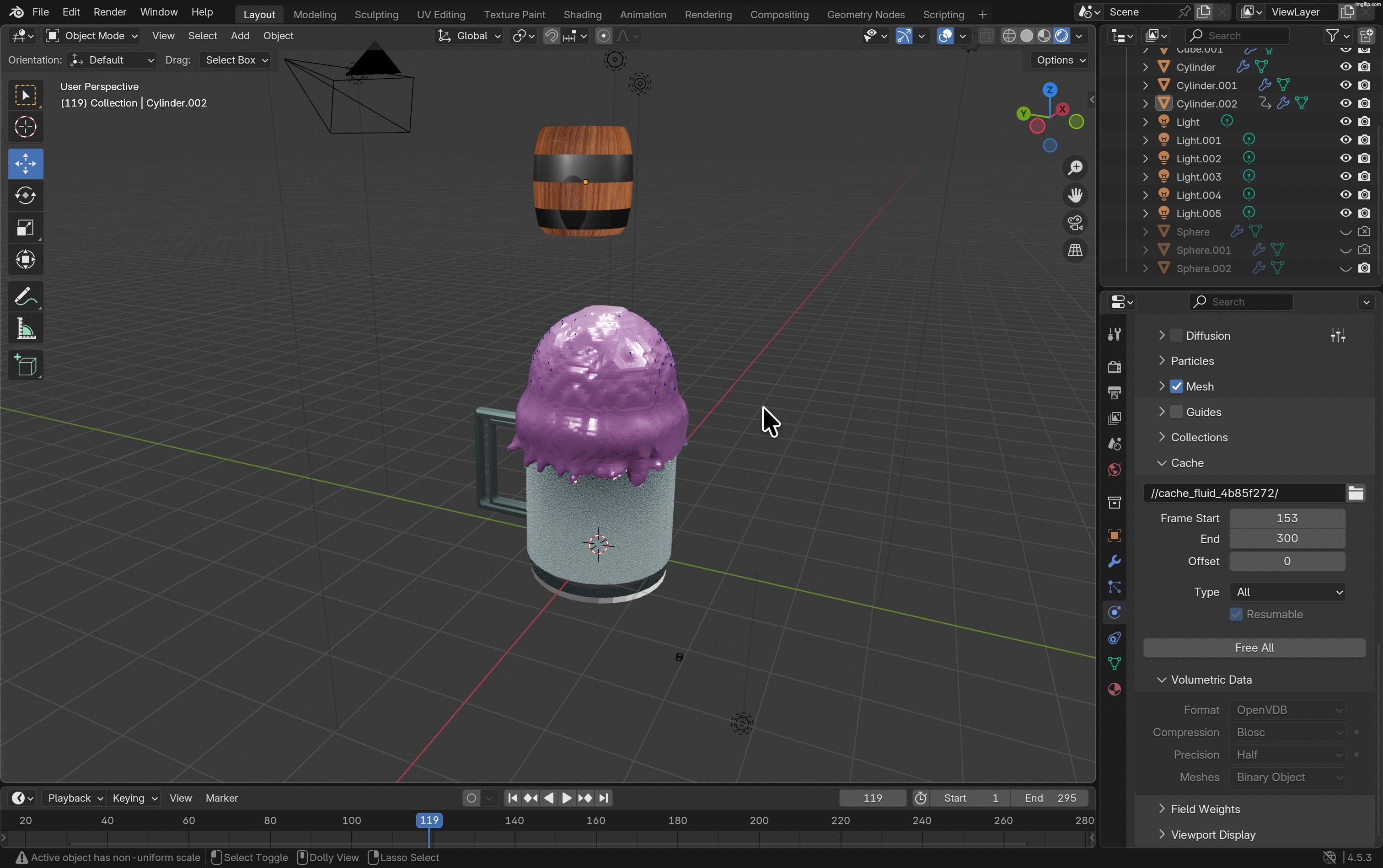Image resolution: width=1383 pixels, height=868 pixels.
Task: Select the Add Cube tool
Action: (25, 365)
